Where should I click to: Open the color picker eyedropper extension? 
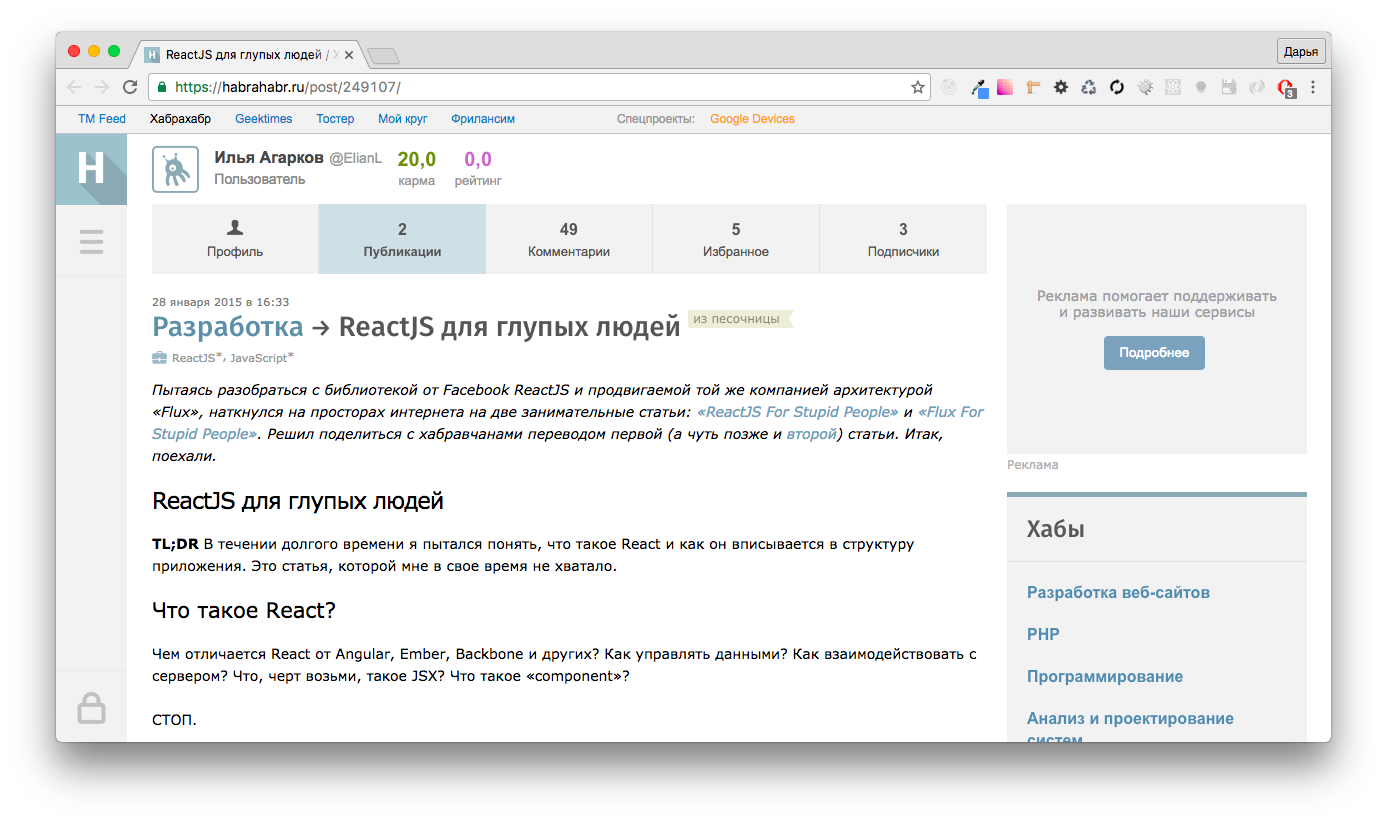[x=979, y=88]
